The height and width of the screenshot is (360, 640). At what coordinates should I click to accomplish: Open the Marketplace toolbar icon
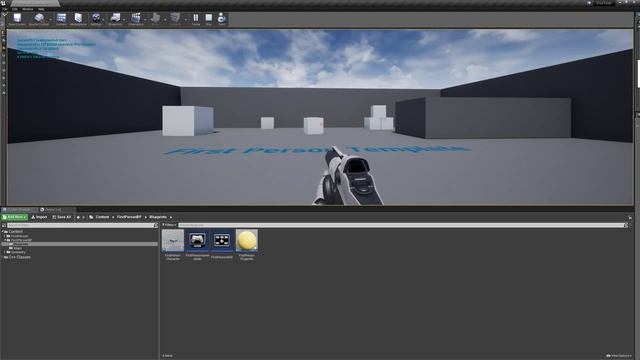pyautogui.click(x=78, y=18)
